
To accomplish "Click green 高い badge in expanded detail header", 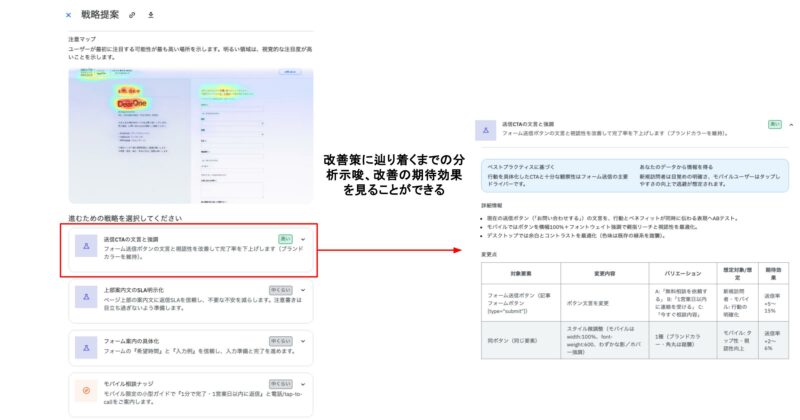I will [775, 124].
